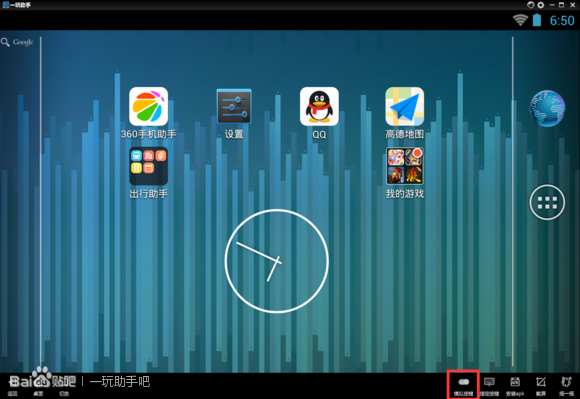The height and width of the screenshot is (399, 580).
Task: Close the 一玩助手 window
Action: click(x=573, y=5)
